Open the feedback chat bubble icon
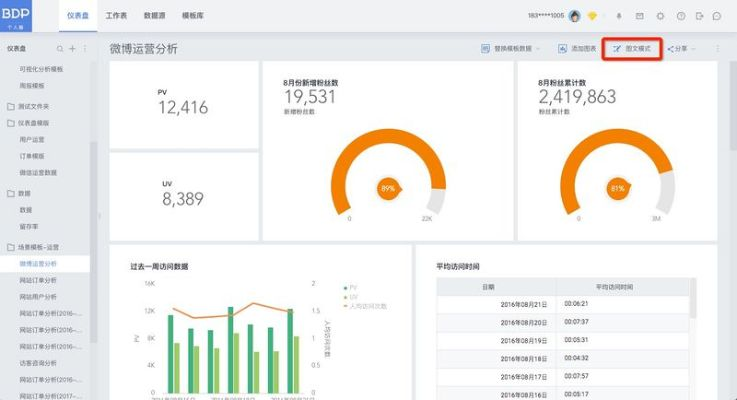 click(716, 16)
